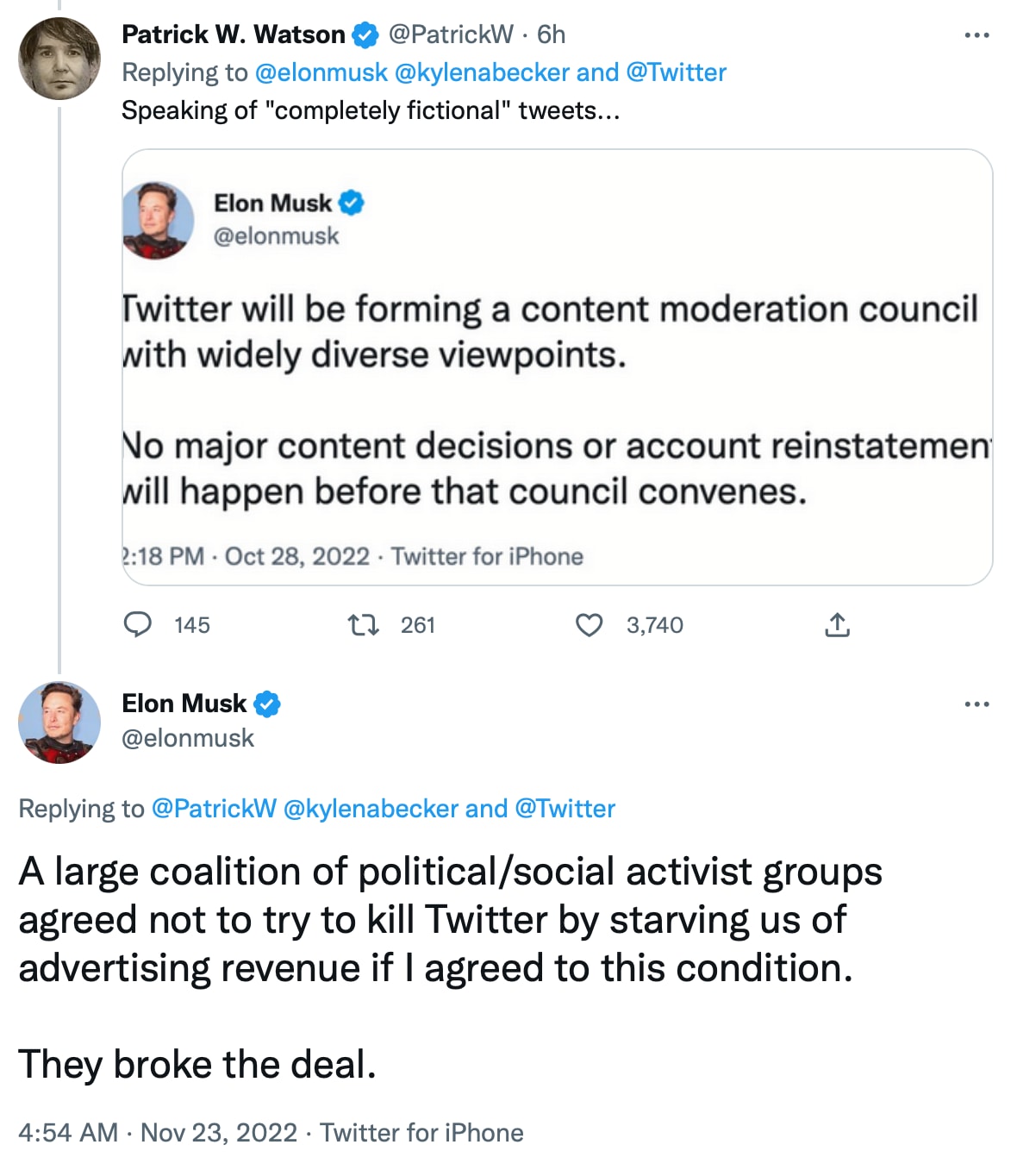Open more options for Elon Musk's reply
The width and height of the screenshot is (1017, 1176).
point(976,704)
